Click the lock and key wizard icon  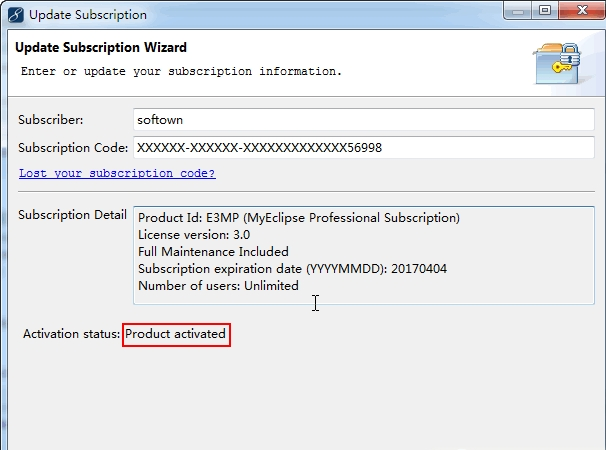point(557,63)
